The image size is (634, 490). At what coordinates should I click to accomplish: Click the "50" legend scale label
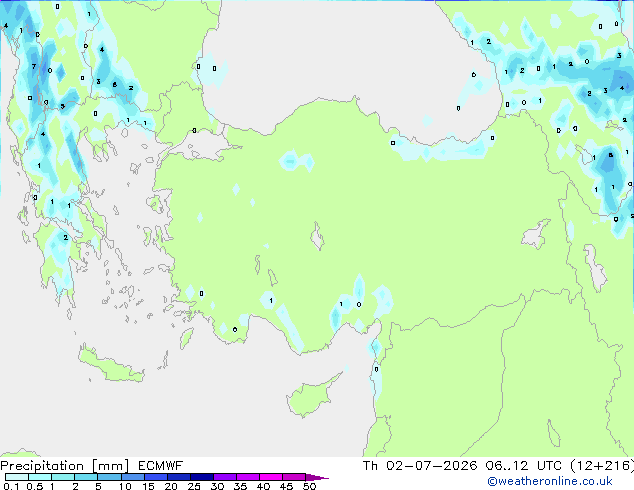(x=309, y=486)
